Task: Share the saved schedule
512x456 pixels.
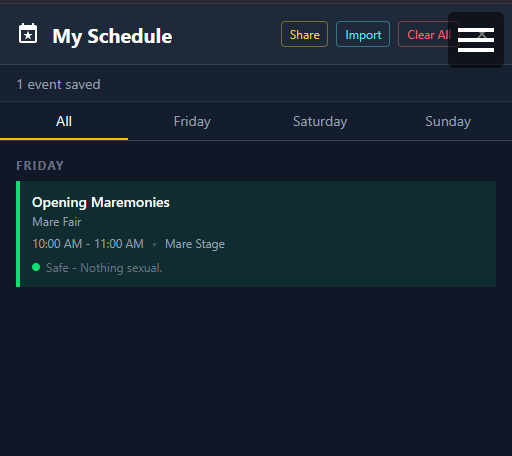Action: point(304,34)
